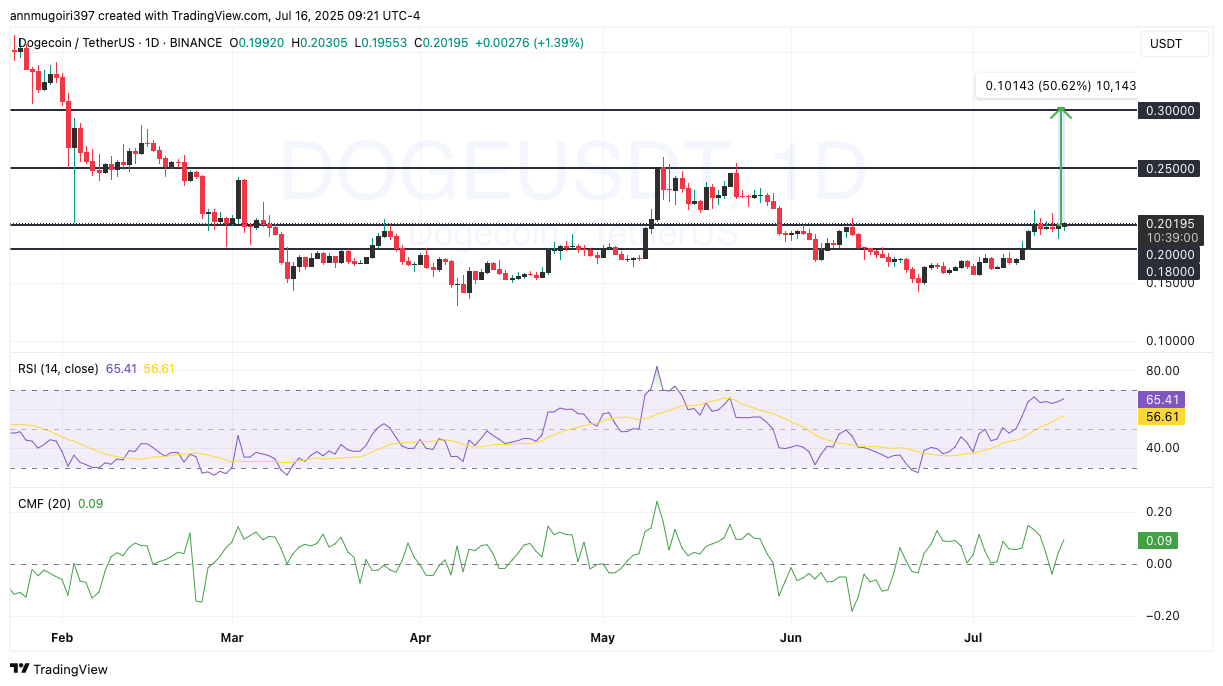Click the Jul label on time axis
The image size is (1223, 686).
pos(973,636)
